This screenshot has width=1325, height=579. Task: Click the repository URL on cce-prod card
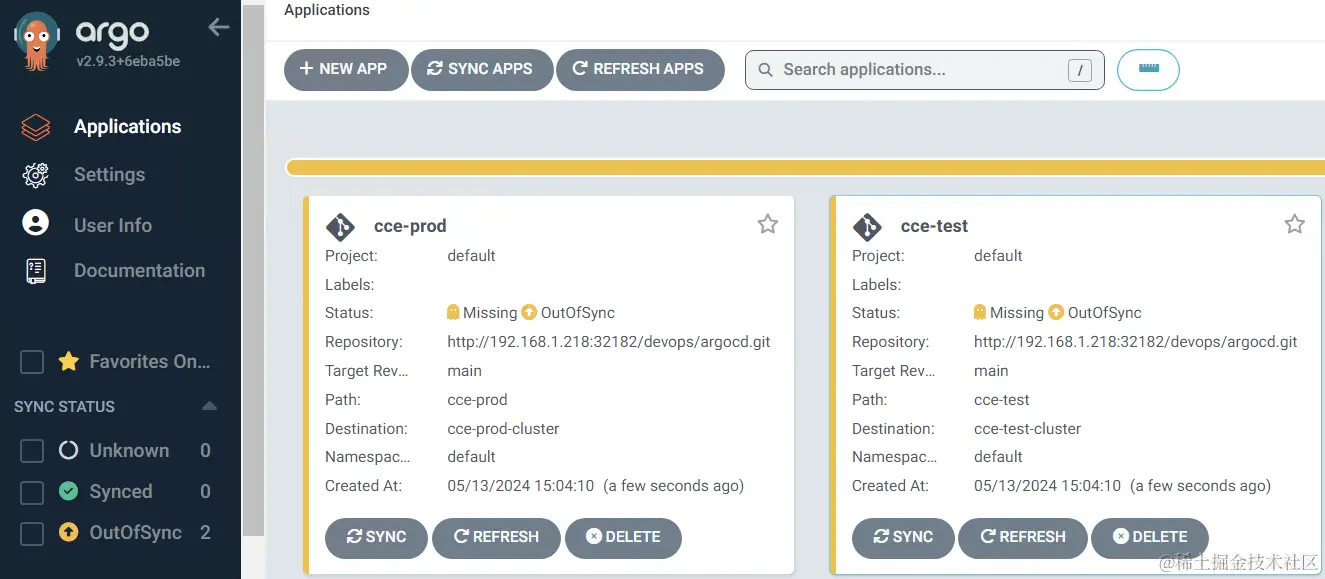[609, 342]
